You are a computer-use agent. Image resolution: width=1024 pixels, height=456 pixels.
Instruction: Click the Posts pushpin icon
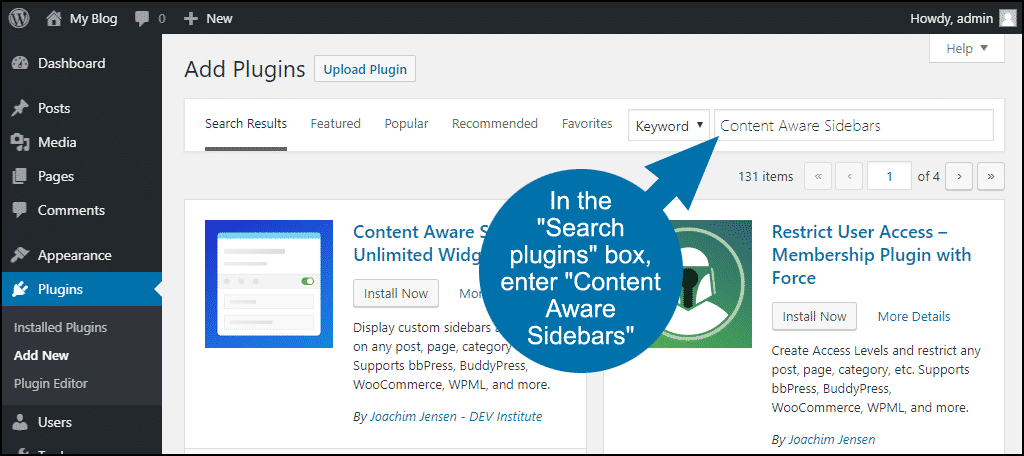pyautogui.click(x=21, y=108)
